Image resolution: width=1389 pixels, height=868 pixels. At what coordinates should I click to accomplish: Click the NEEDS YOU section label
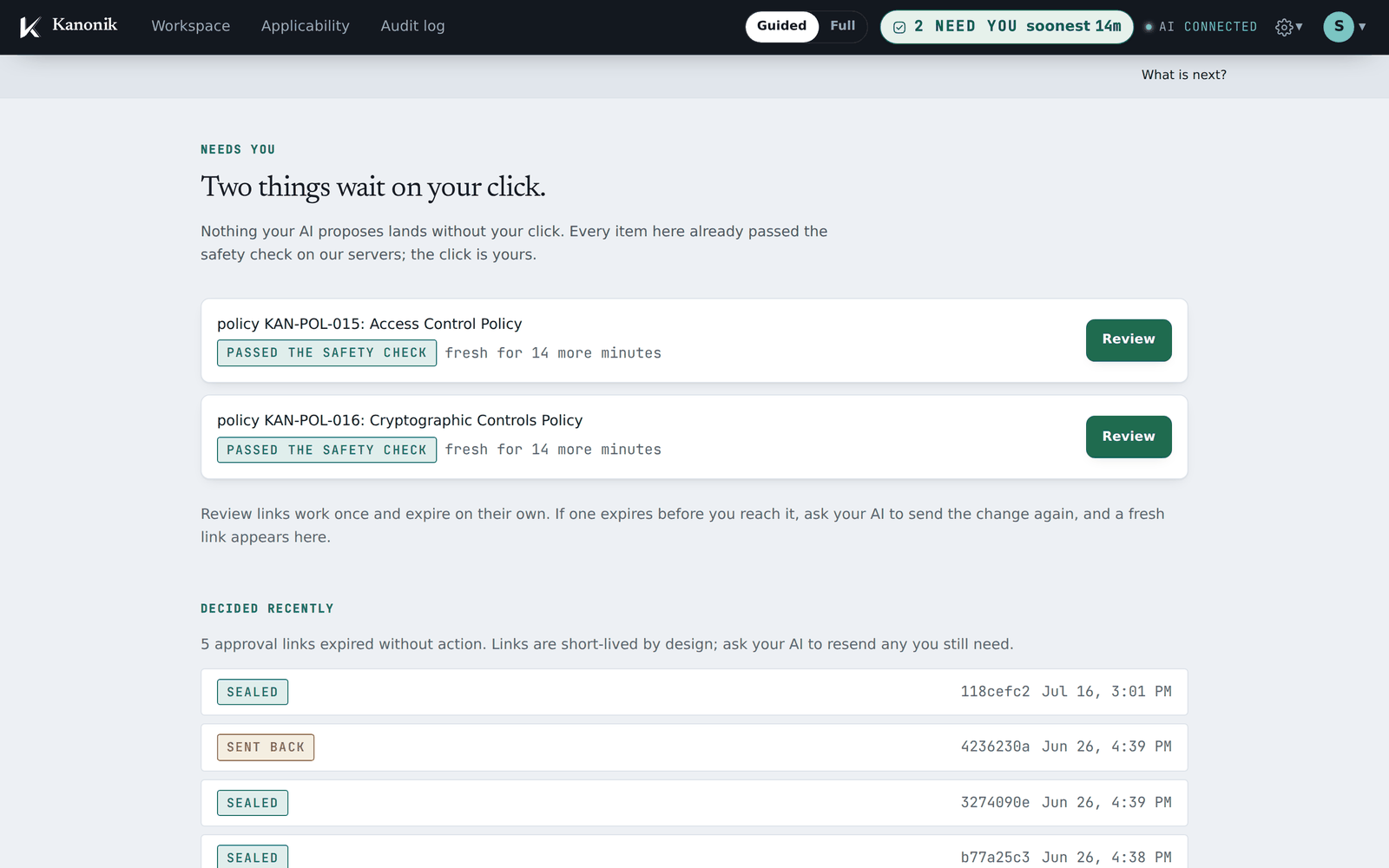pos(238,149)
